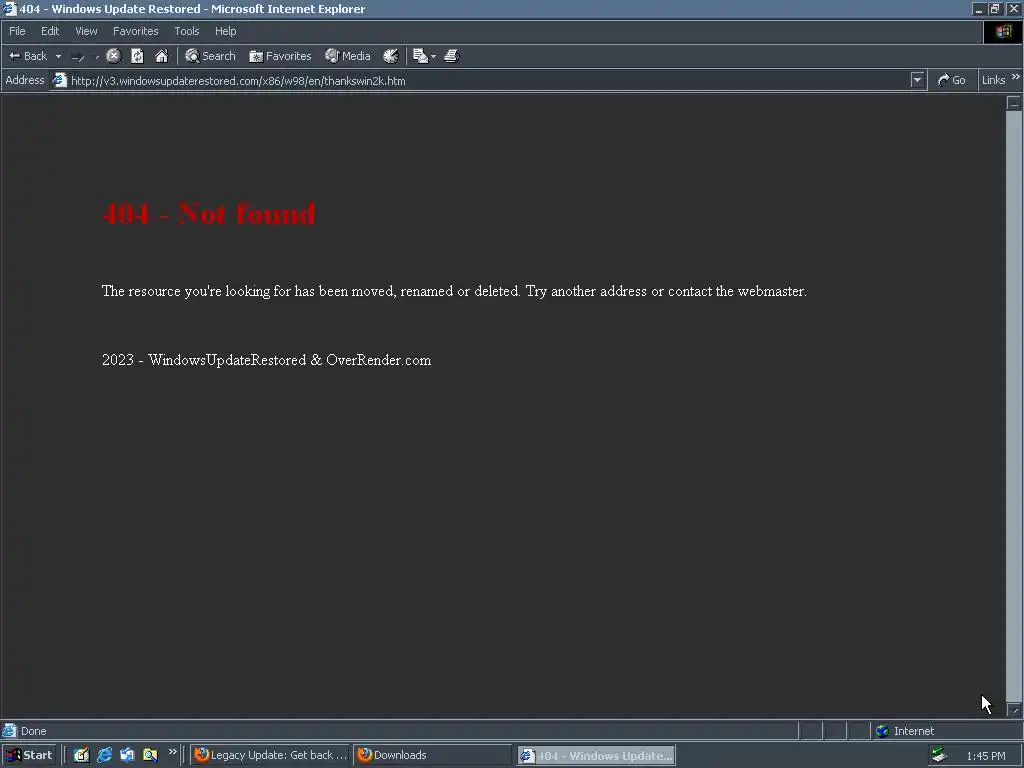The image size is (1024, 768).
Task: Click the page icon in address bar
Action: [x=59, y=80]
